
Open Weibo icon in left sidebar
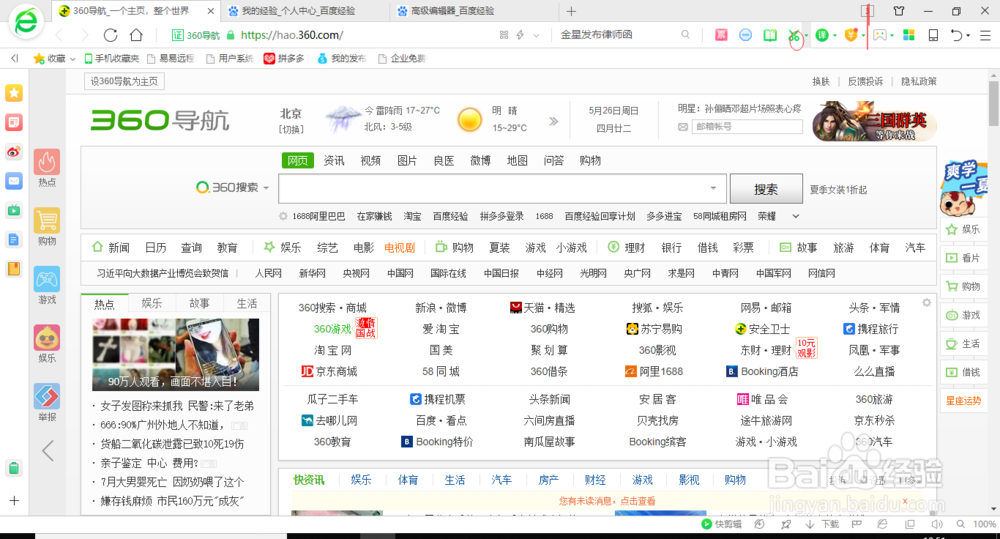[14, 152]
